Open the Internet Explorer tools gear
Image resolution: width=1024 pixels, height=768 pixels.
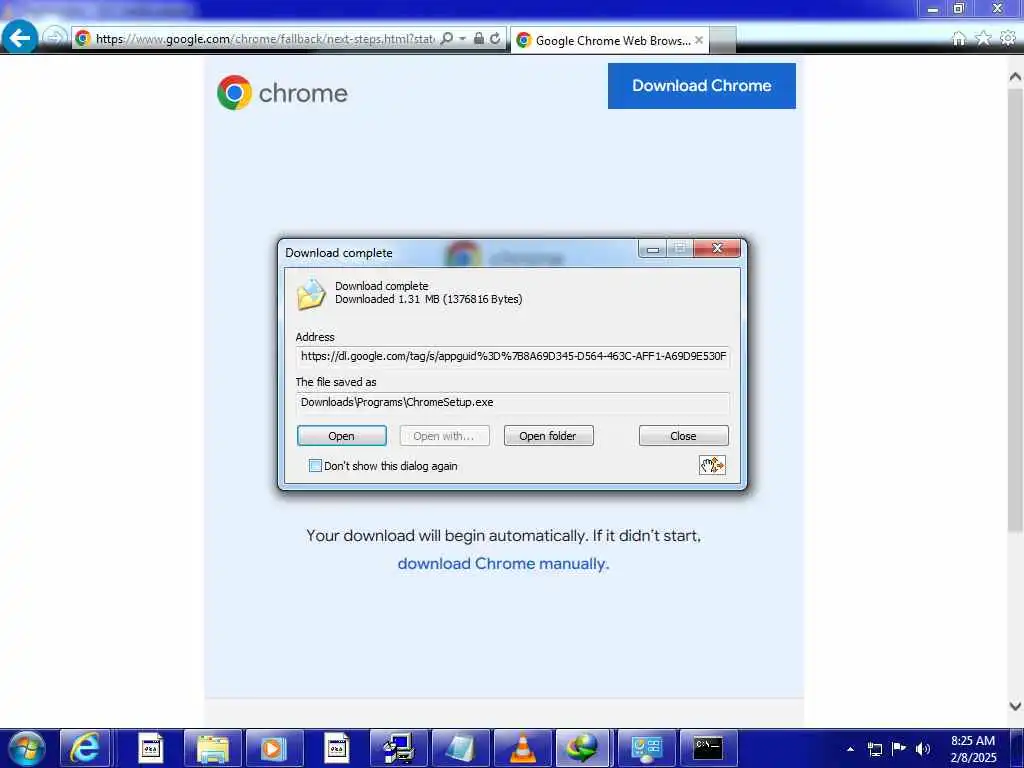click(1008, 39)
